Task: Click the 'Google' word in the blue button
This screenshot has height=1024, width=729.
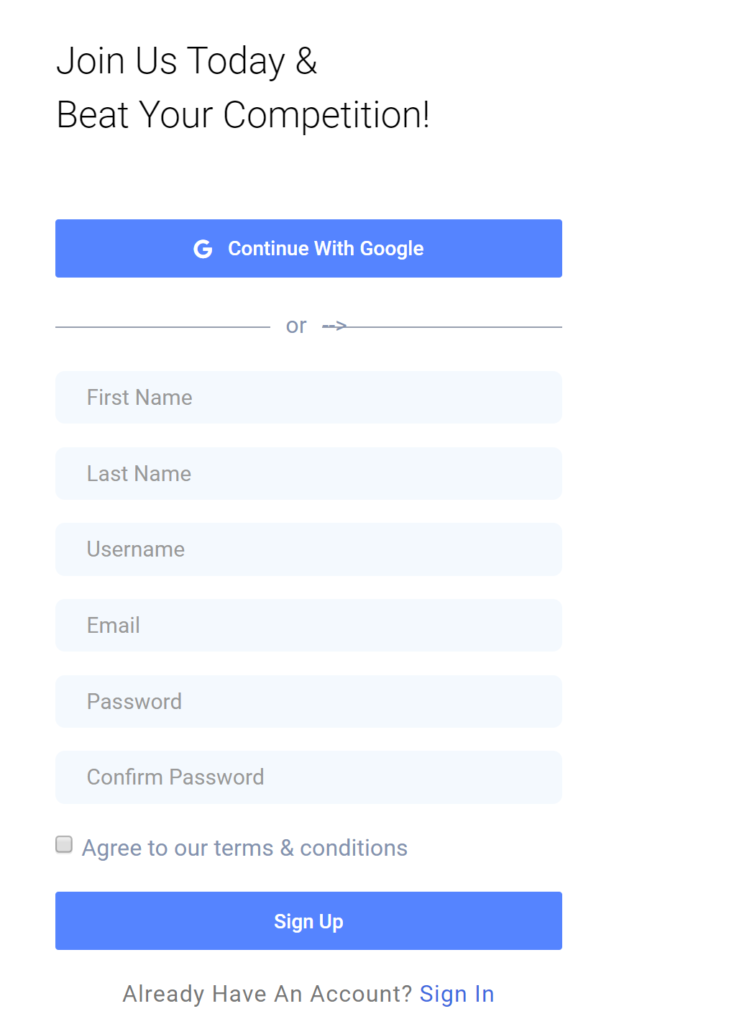Action: (x=392, y=249)
